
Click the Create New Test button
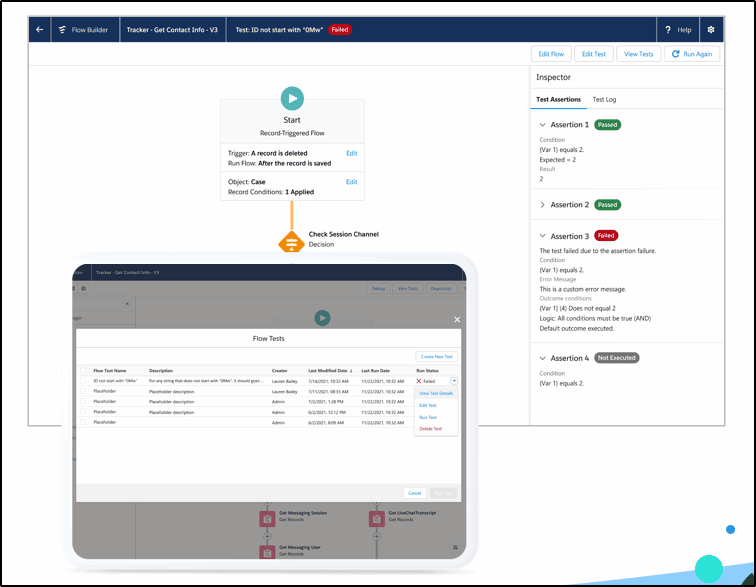pyautogui.click(x=436, y=356)
